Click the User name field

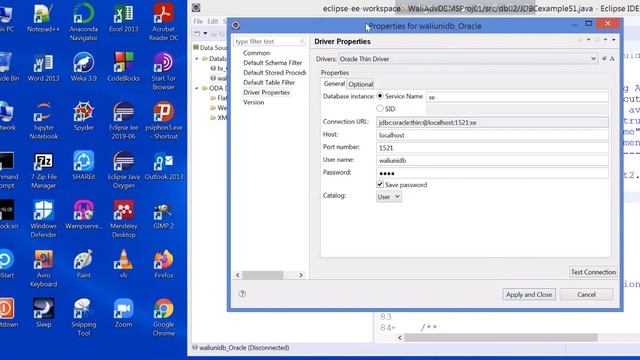click(x=492, y=160)
